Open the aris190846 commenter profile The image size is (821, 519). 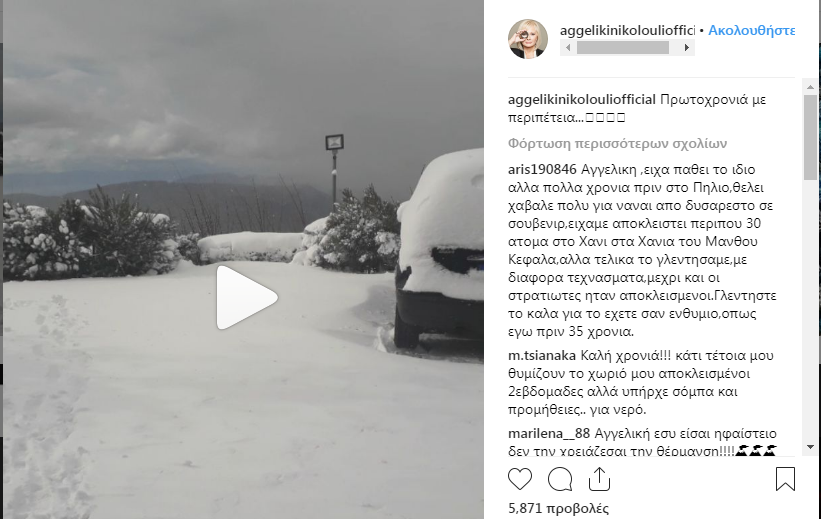click(x=542, y=170)
